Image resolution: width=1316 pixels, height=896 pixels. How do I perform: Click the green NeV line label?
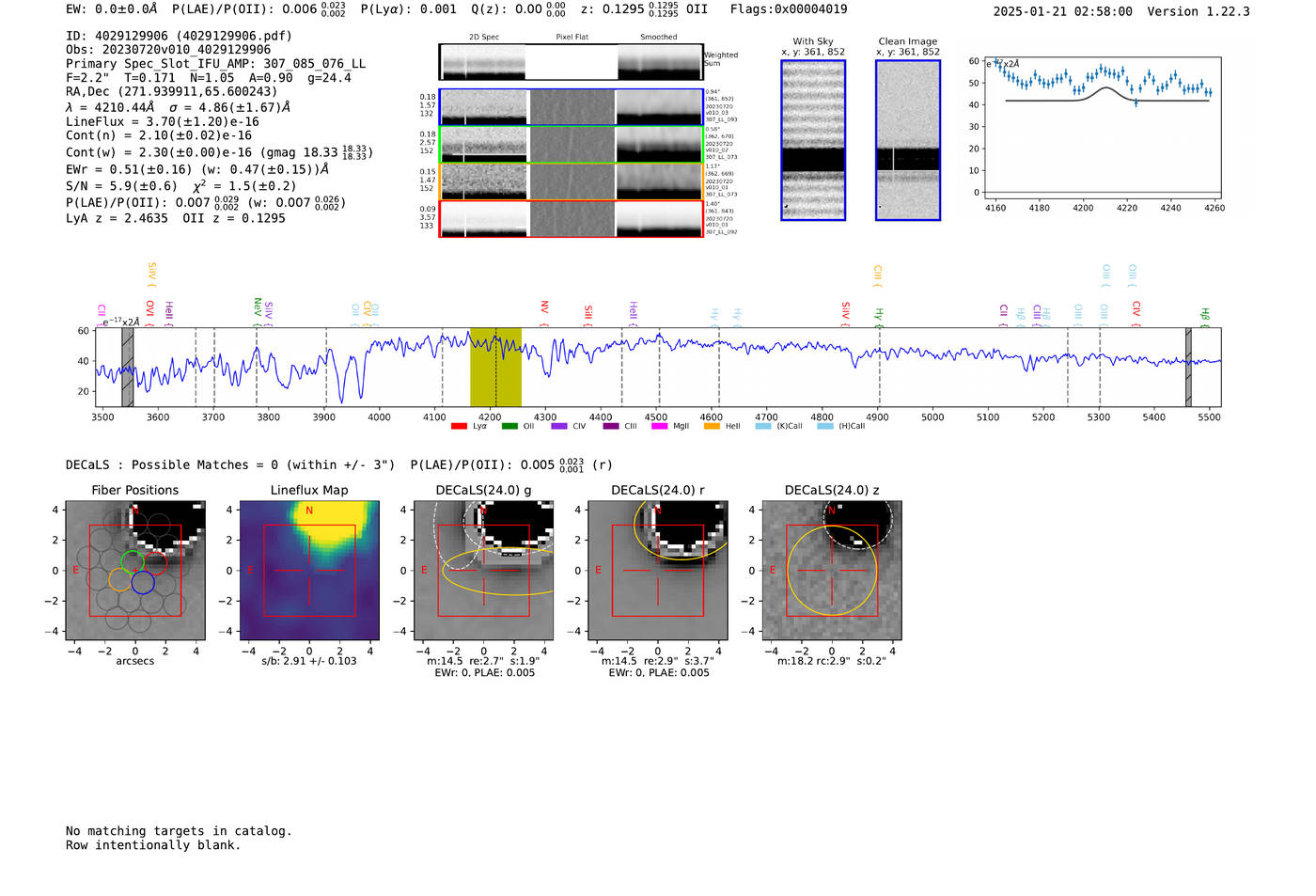click(x=257, y=310)
